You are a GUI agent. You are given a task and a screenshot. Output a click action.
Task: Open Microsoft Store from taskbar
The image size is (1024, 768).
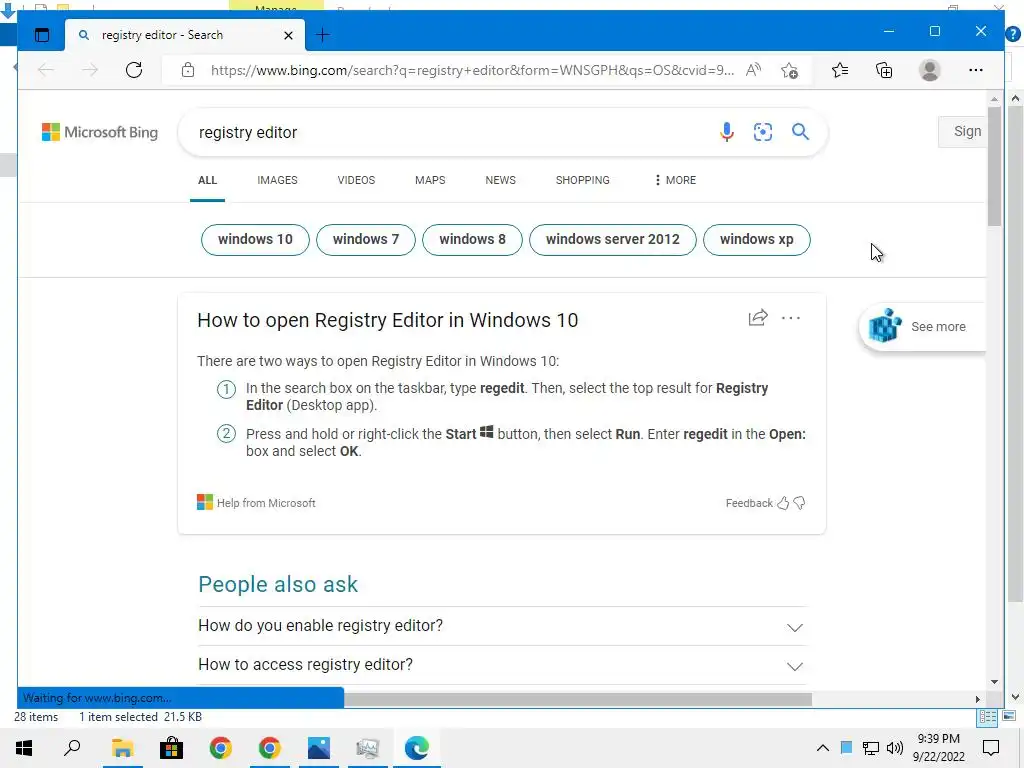[x=171, y=748]
